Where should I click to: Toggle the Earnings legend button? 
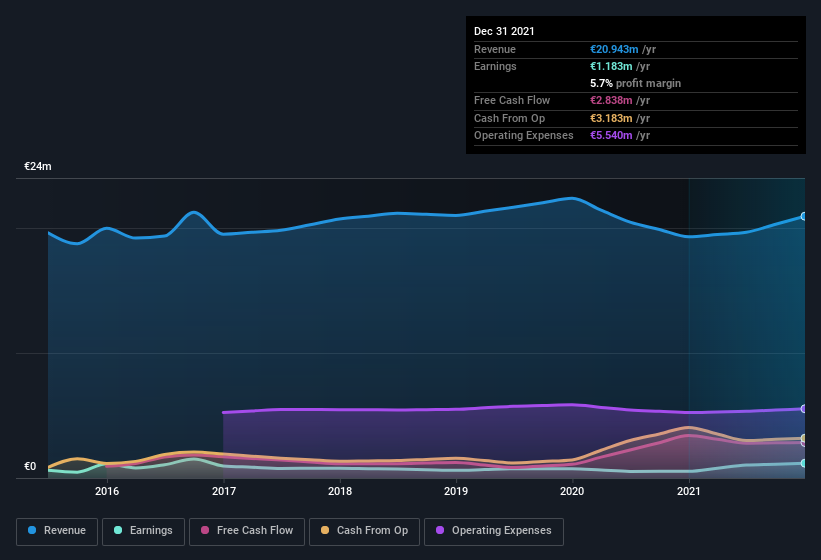pos(143,531)
